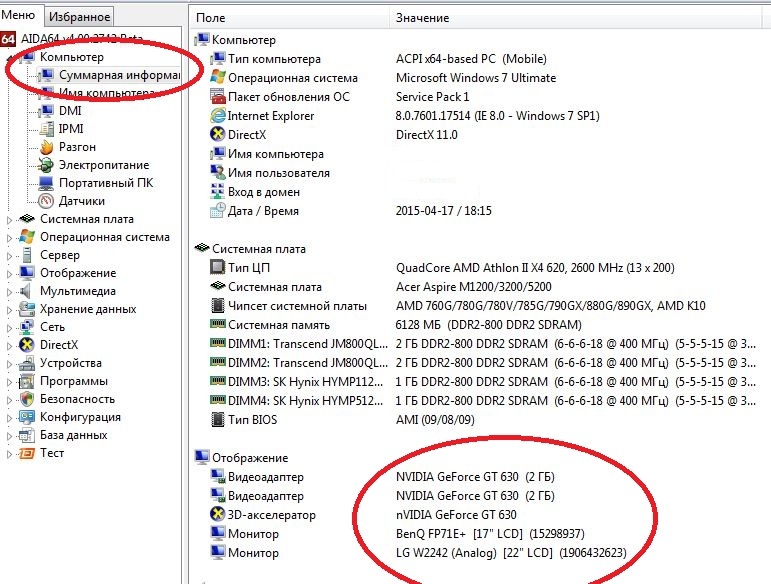Image resolution: width=771 pixels, height=584 pixels.
Task: Expand the Системная плата tree node
Action: click(9, 220)
